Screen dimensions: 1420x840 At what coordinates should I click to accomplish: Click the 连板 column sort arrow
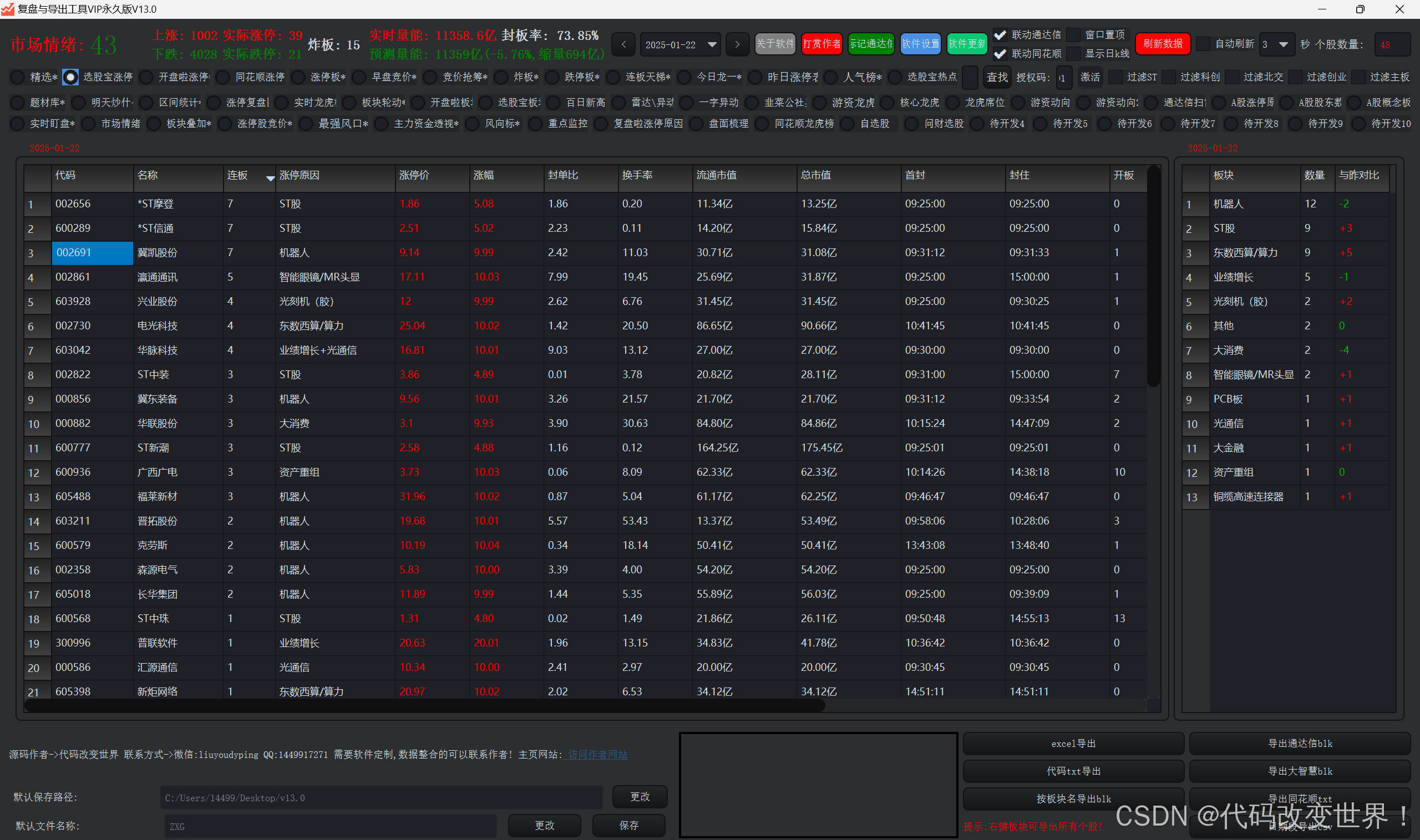point(270,178)
